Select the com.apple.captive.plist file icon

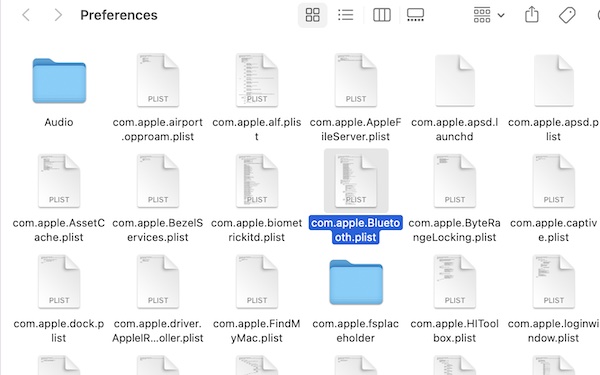(x=553, y=181)
